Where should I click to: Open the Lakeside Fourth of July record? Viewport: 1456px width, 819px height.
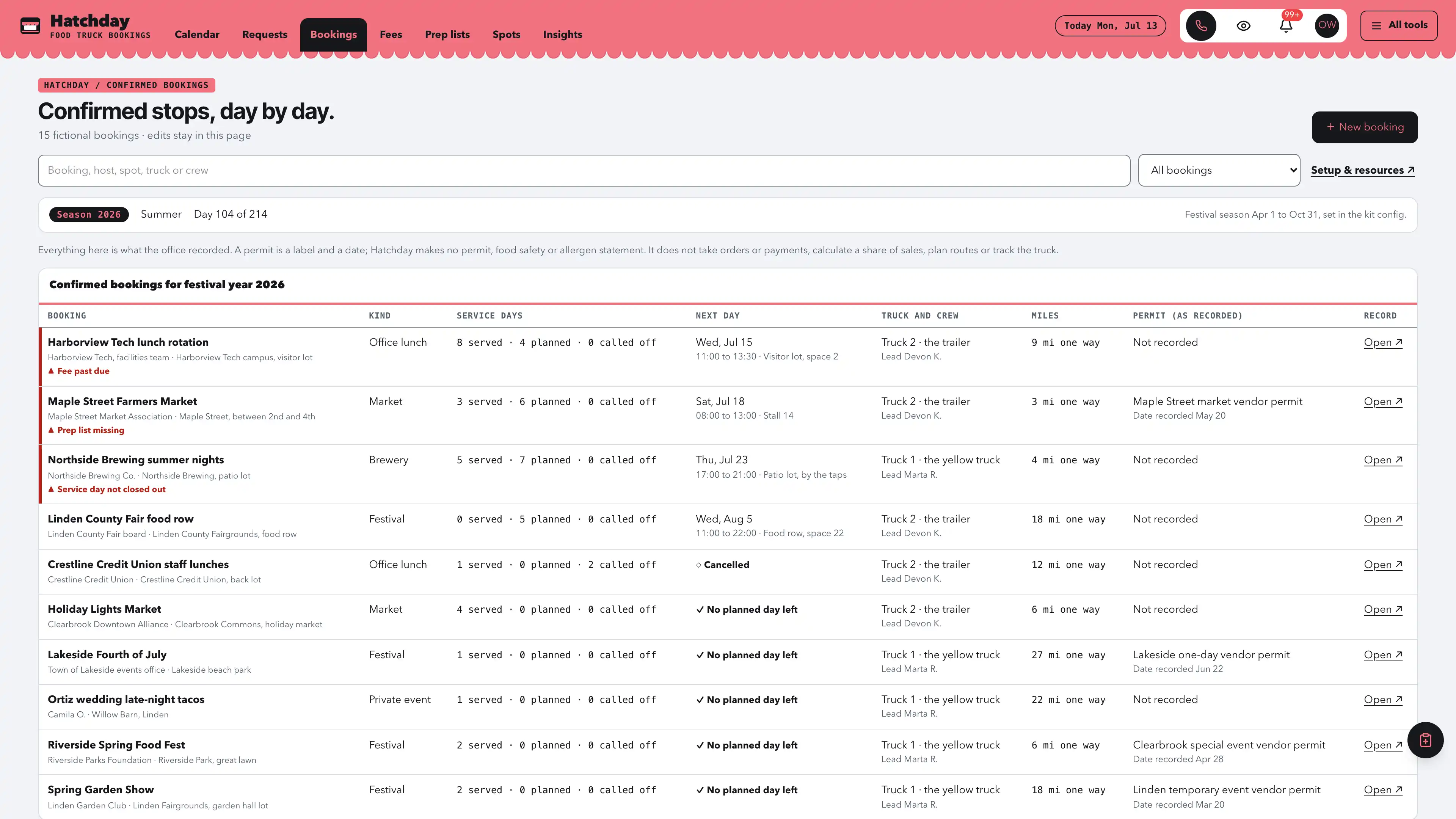coord(1382,654)
